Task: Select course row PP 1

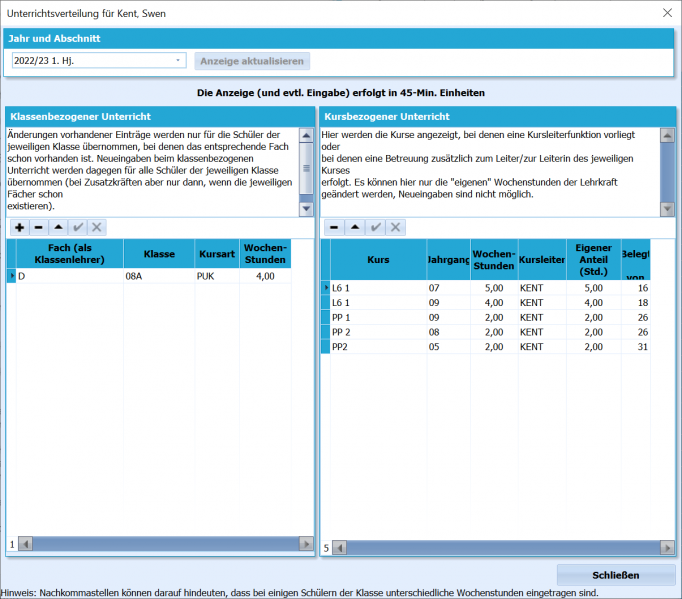Action: (x=378, y=318)
